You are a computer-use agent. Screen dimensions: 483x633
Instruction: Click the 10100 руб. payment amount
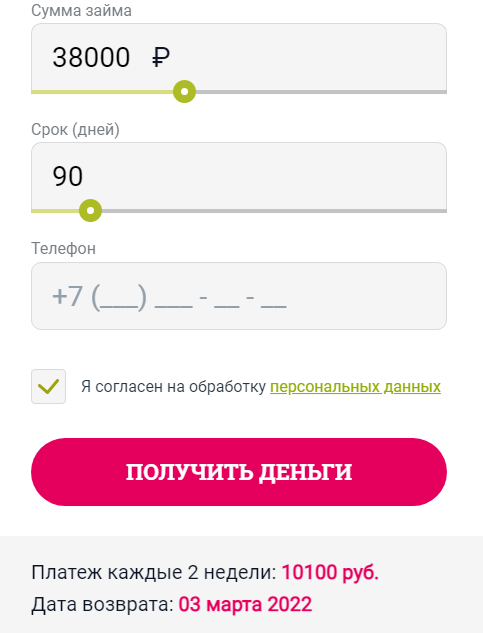pos(330,572)
